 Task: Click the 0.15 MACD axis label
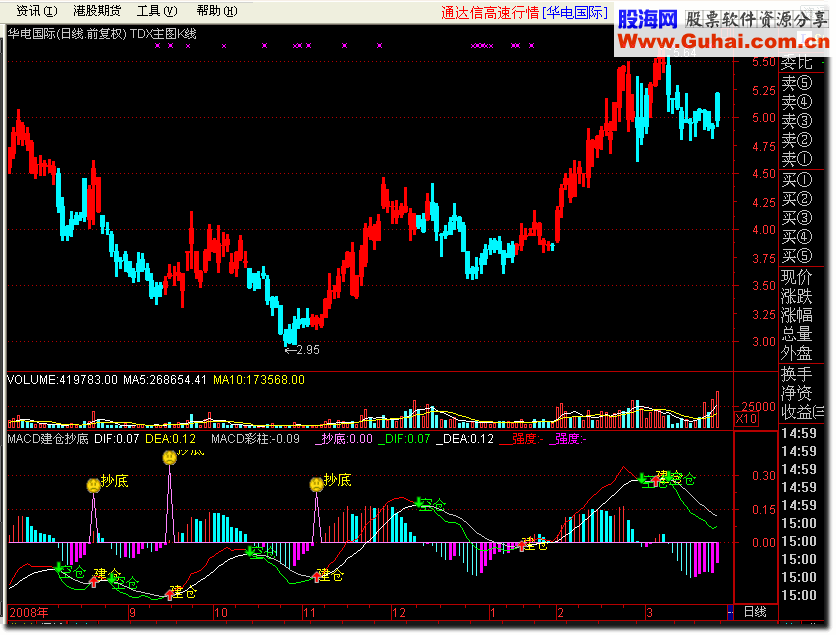coord(763,510)
